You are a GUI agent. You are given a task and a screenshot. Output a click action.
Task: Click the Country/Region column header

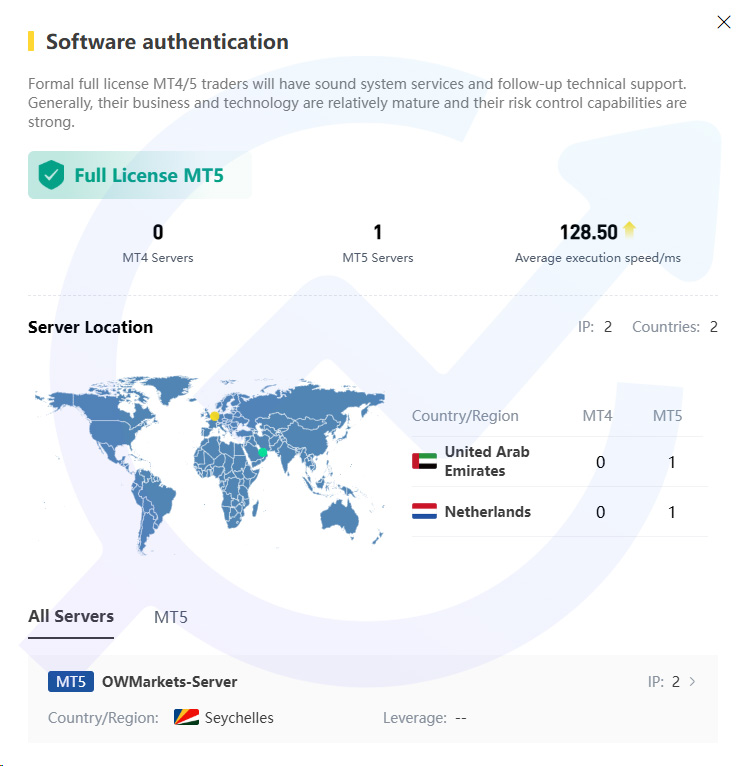465,416
